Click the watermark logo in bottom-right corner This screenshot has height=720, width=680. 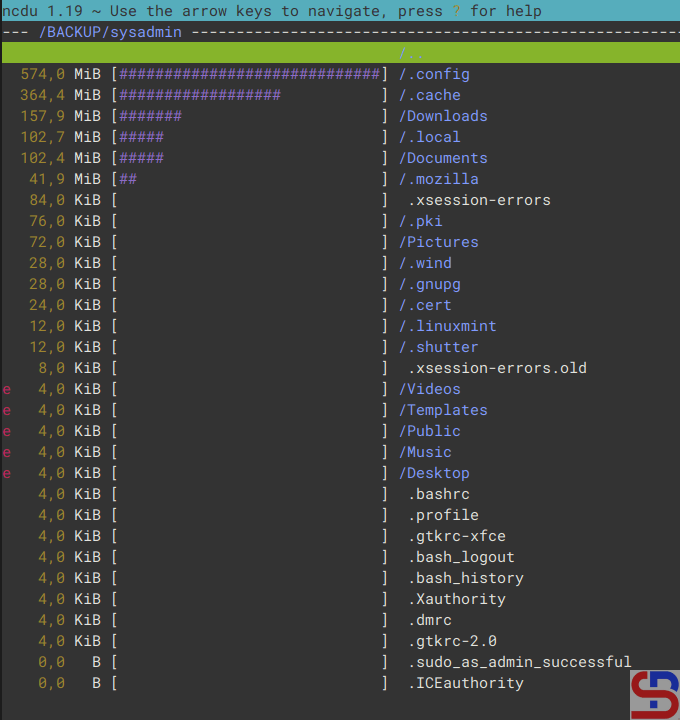point(654,695)
